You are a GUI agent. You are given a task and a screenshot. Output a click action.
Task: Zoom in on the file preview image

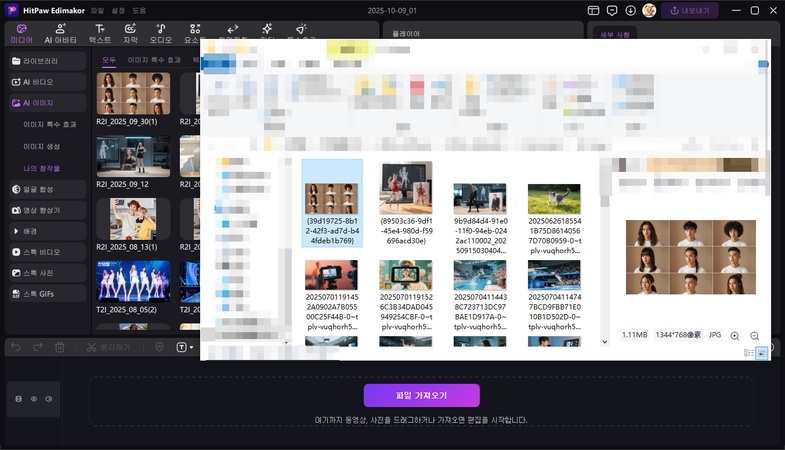point(735,336)
